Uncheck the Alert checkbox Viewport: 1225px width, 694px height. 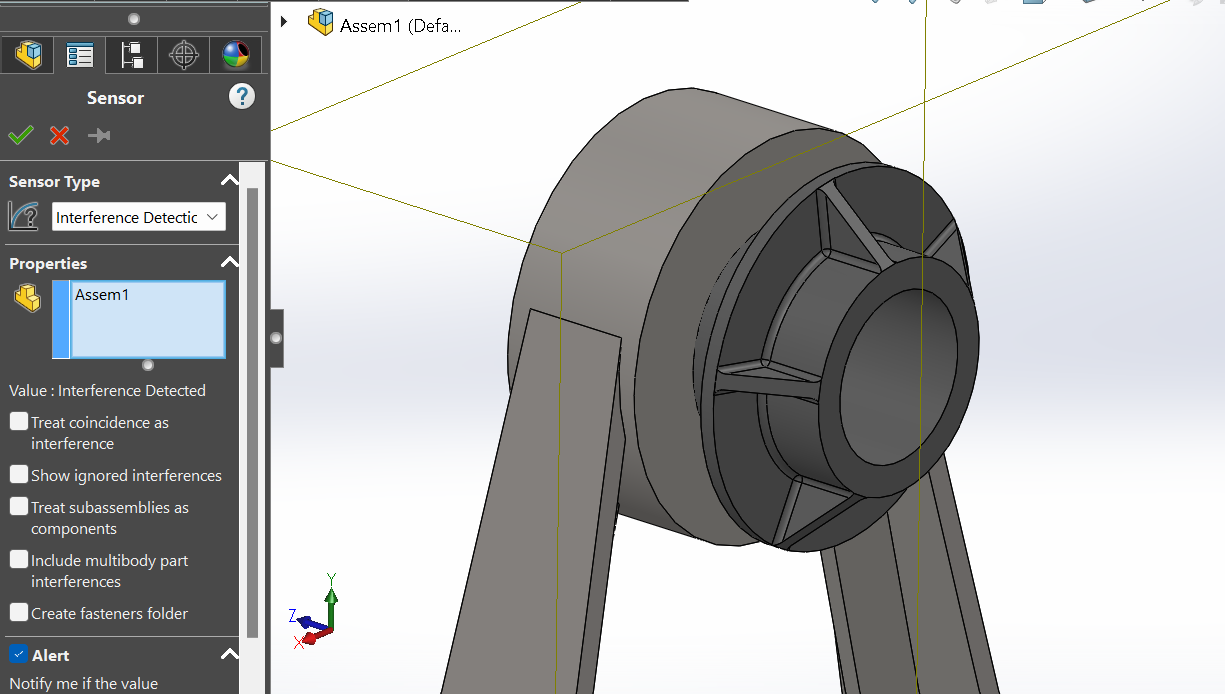point(19,655)
